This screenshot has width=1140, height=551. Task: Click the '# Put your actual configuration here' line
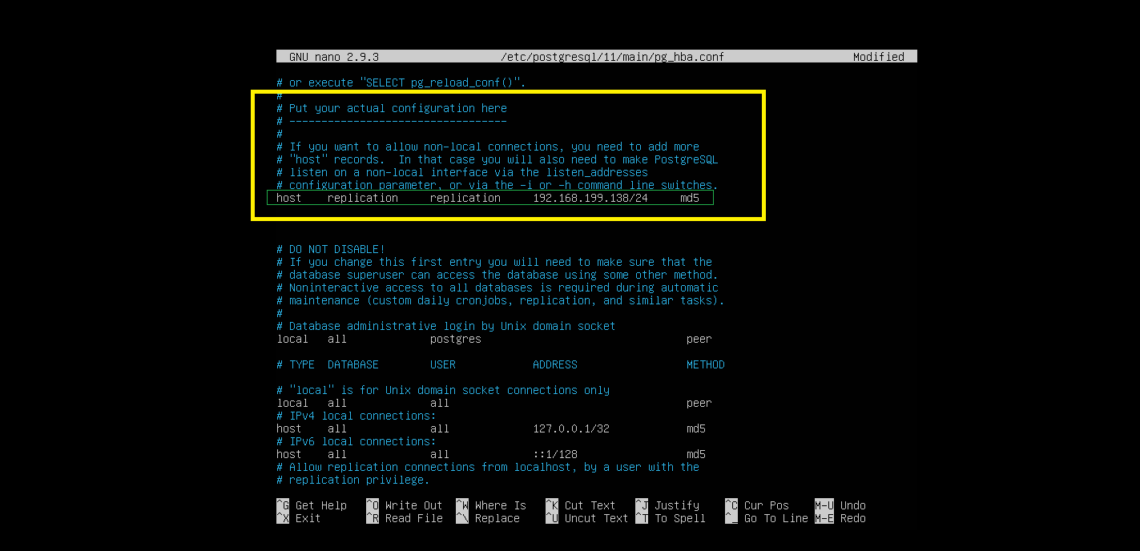pyautogui.click(x=392, y=108)
